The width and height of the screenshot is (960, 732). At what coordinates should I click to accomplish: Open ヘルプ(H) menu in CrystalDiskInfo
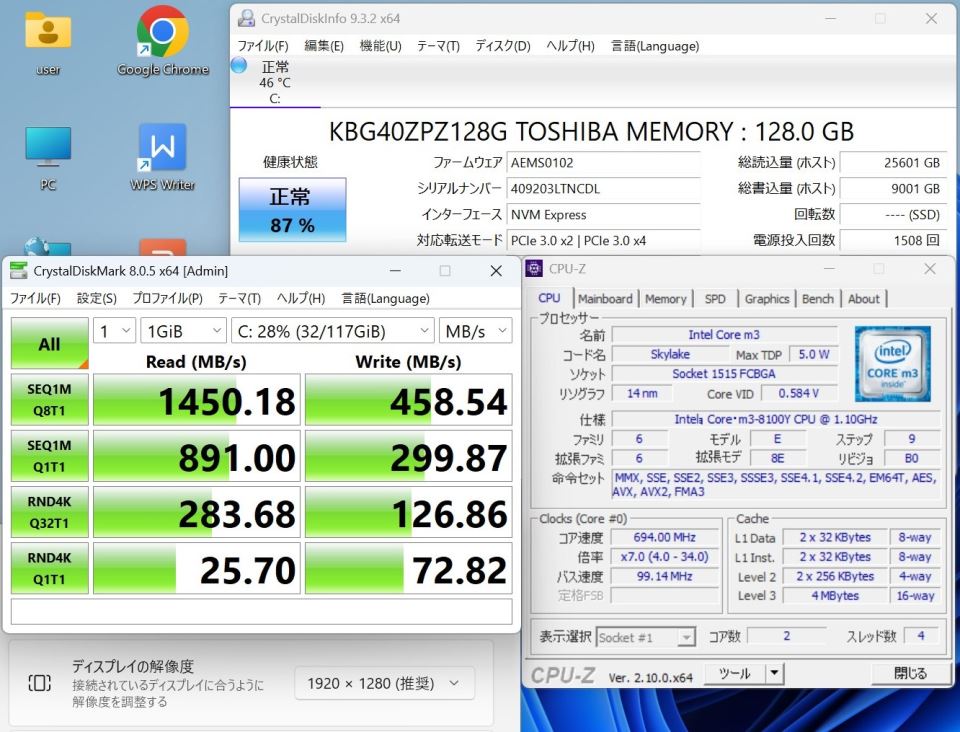570,46
